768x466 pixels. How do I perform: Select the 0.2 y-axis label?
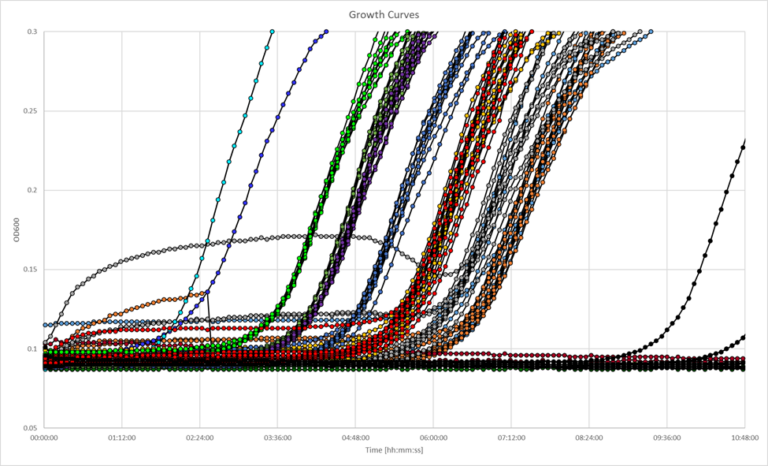pos(32,190)
